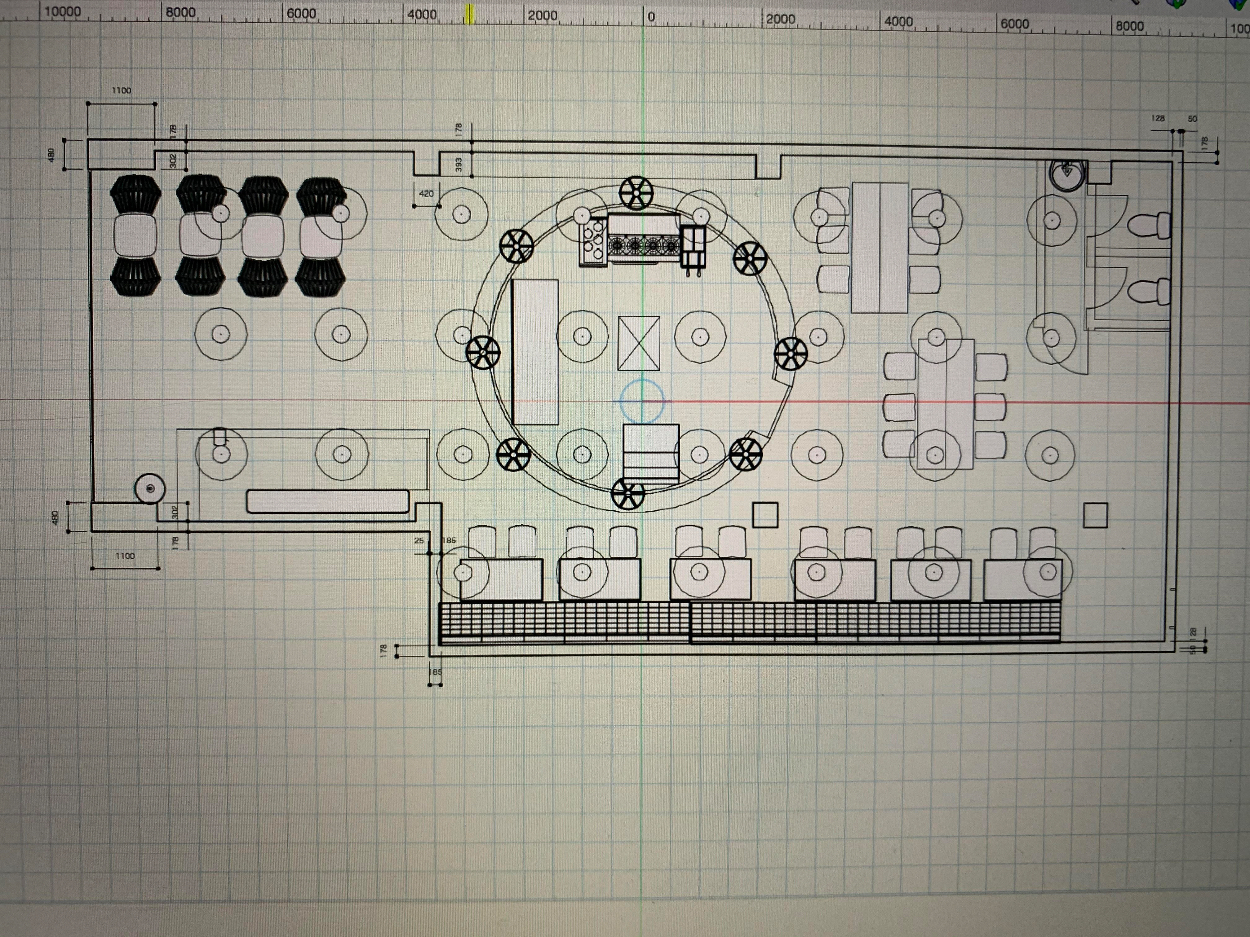Select the top-left 1100 dimension label
Image resolution: width=1250 pixels, height=937 pixels.
(121, 91)
